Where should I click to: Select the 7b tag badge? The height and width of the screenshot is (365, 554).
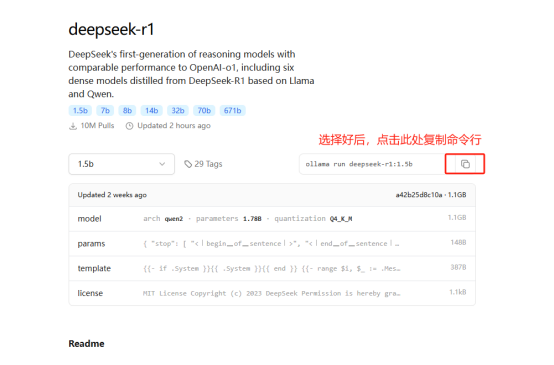(105, 111)
